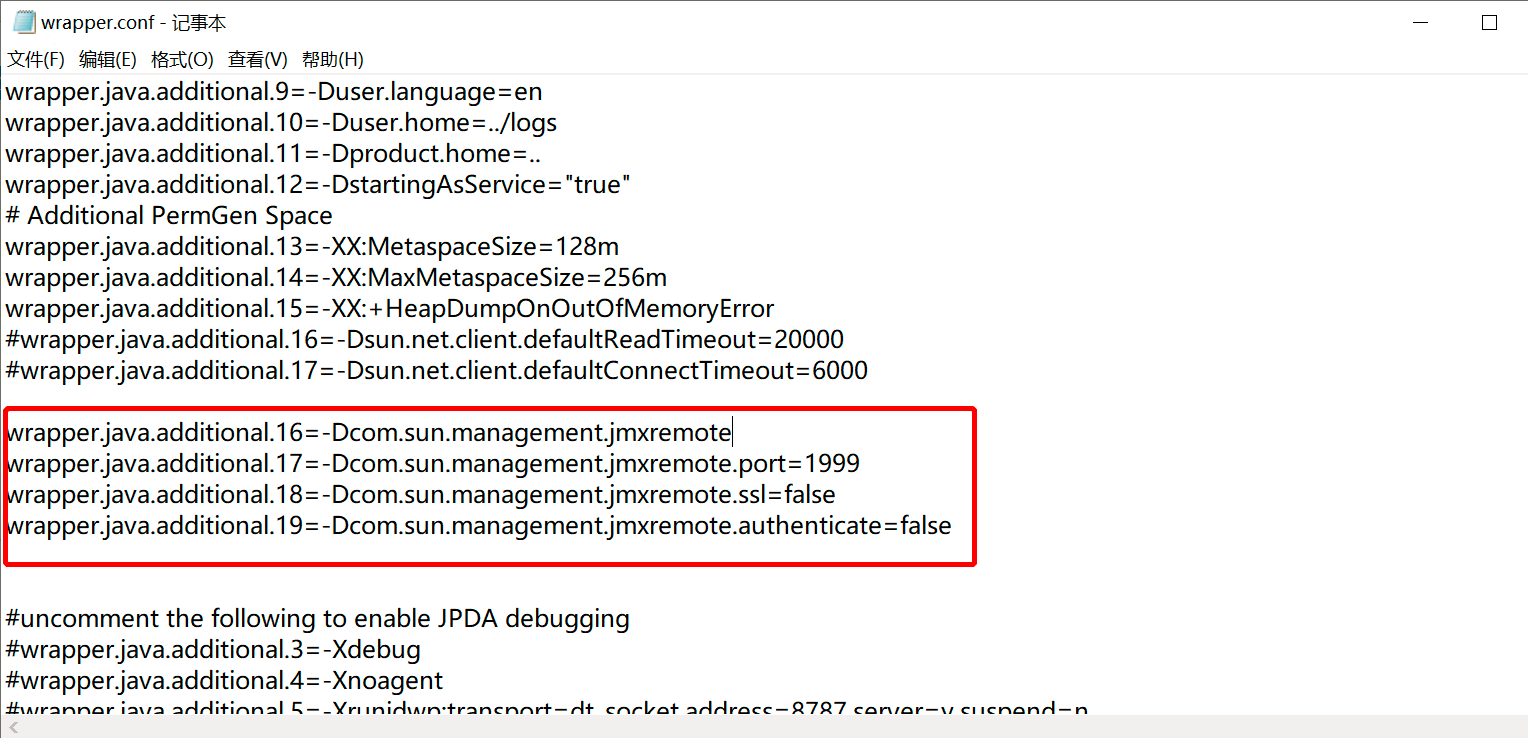This screenshot has width=1528, height=738.
Task: Place cursor after jmxremote.ssl=false
Action: coord(836,495)
